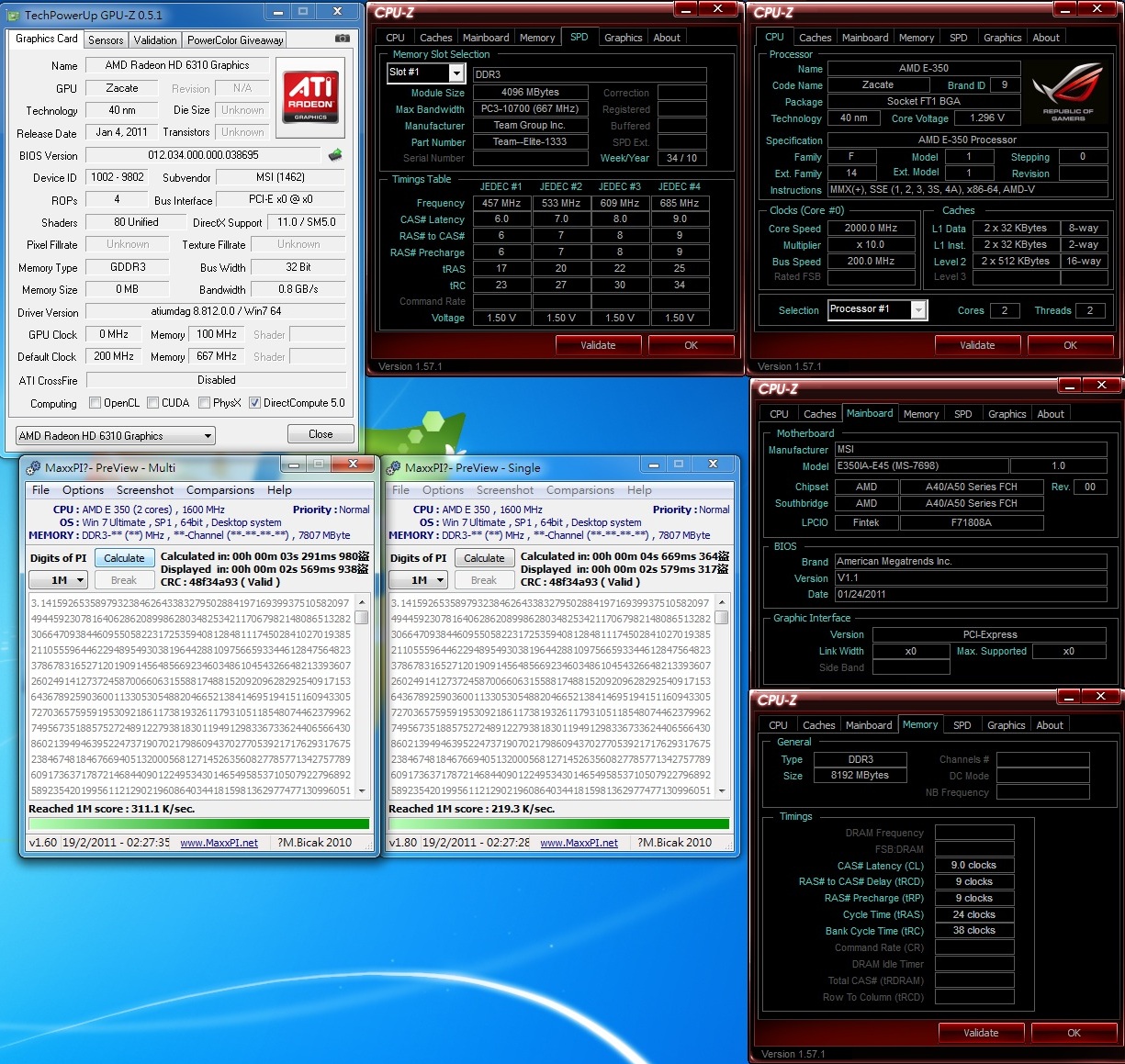This screenshot has height=1064, width=1125.
Task: Open the PowerColor Giveaway tab
Action: tap(235, 40)
